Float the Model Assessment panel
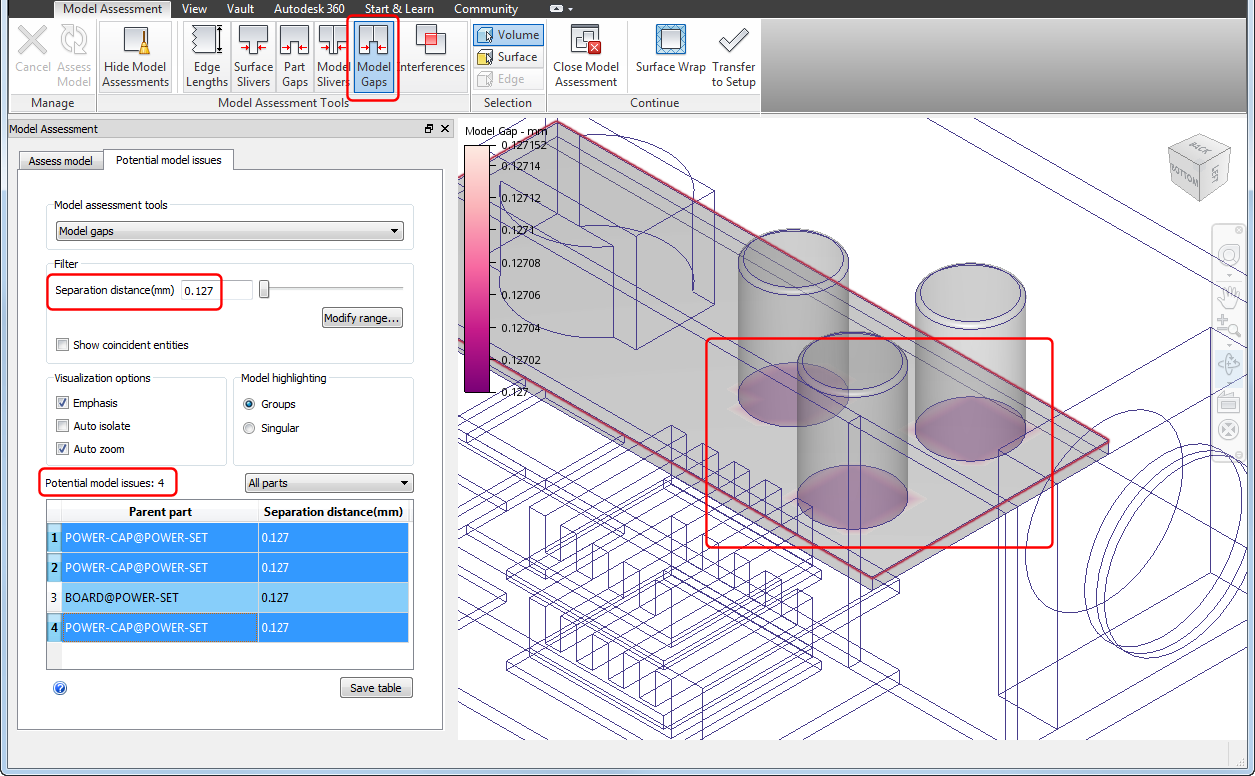The height and width of the screenshot is (776, 1255). pyautogui.click(x=429, y=129)
